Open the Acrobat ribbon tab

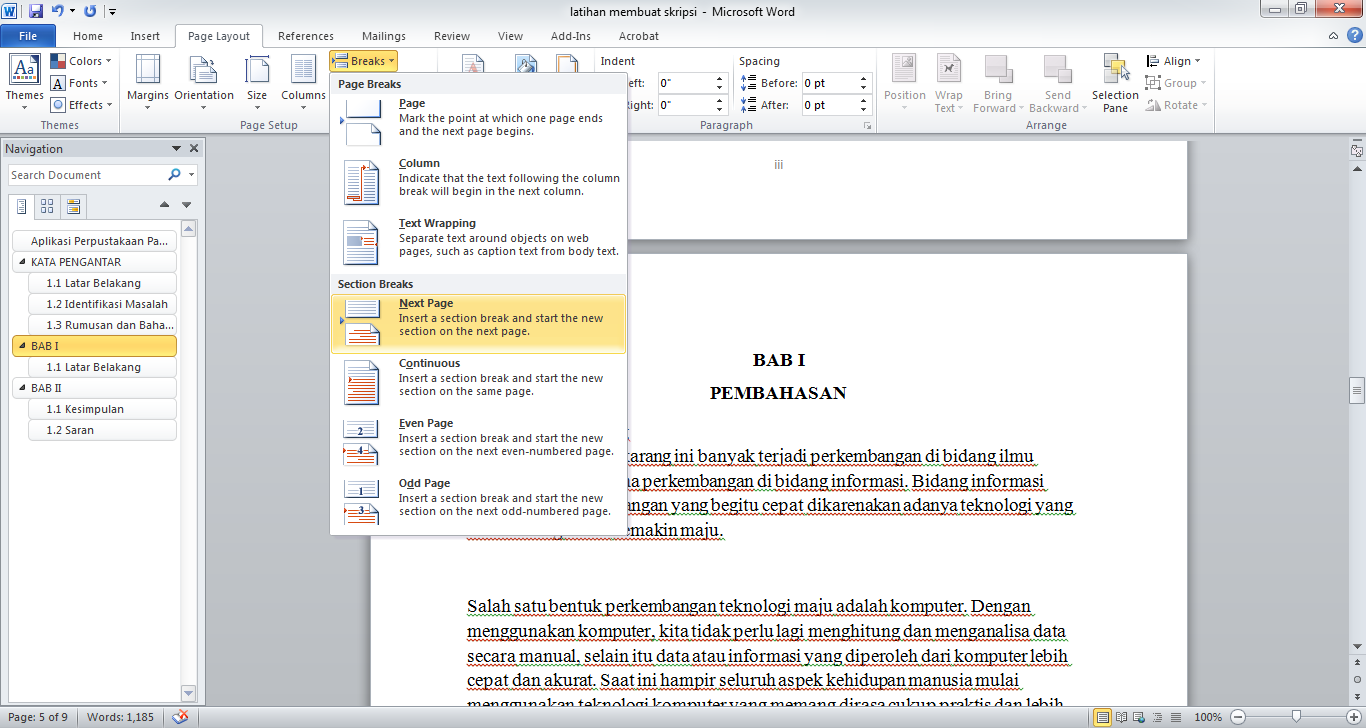click(638, 35)
